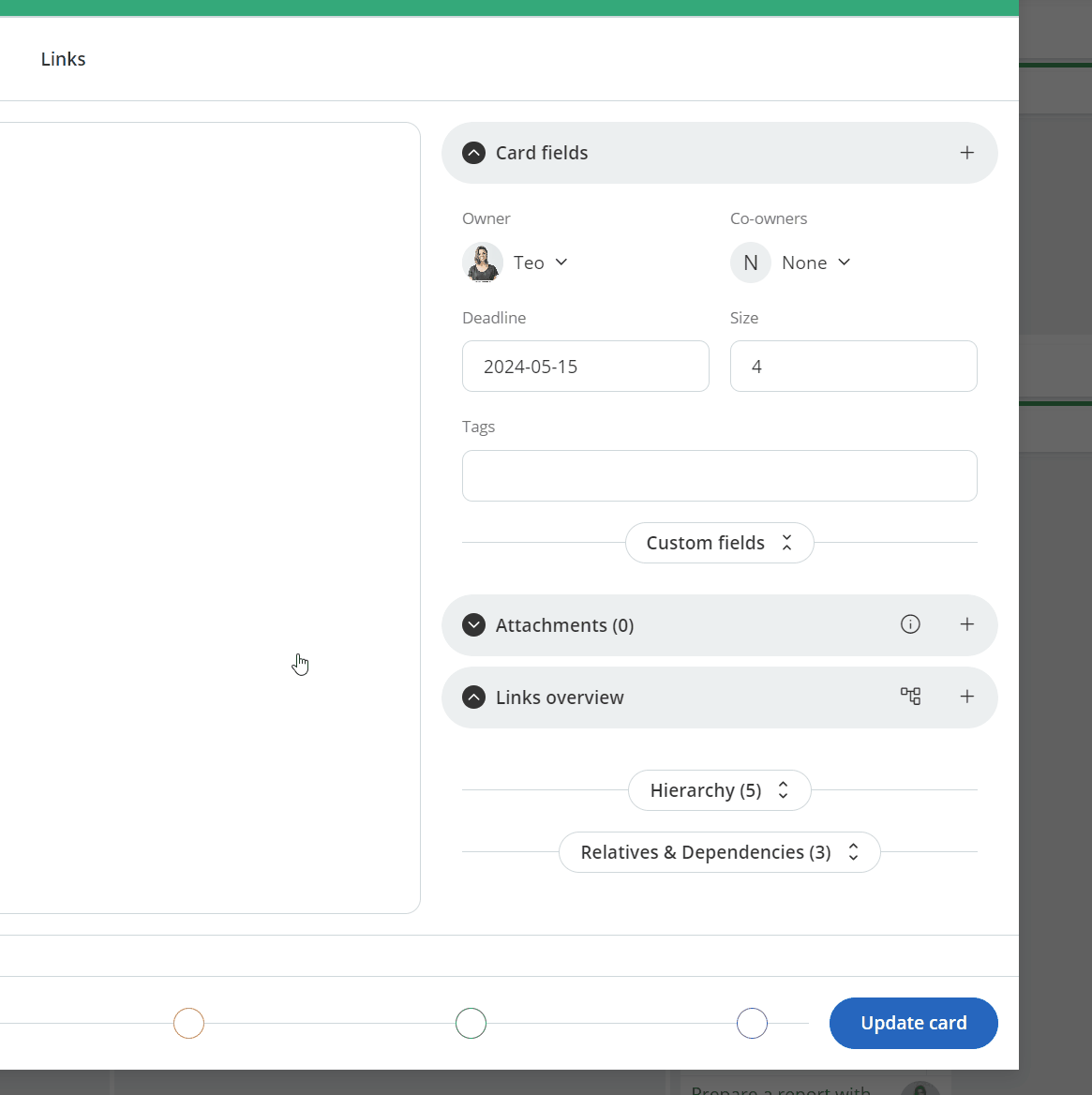
Task: Collapse the Links overview section chevron
Action: (473, 697)
